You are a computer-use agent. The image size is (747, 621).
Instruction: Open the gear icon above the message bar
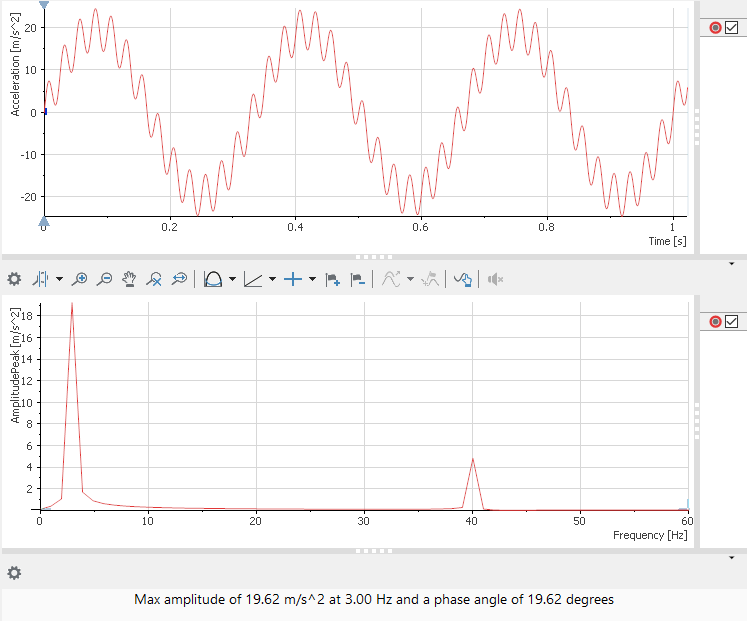pyautogui.click(x=14, y=573)
